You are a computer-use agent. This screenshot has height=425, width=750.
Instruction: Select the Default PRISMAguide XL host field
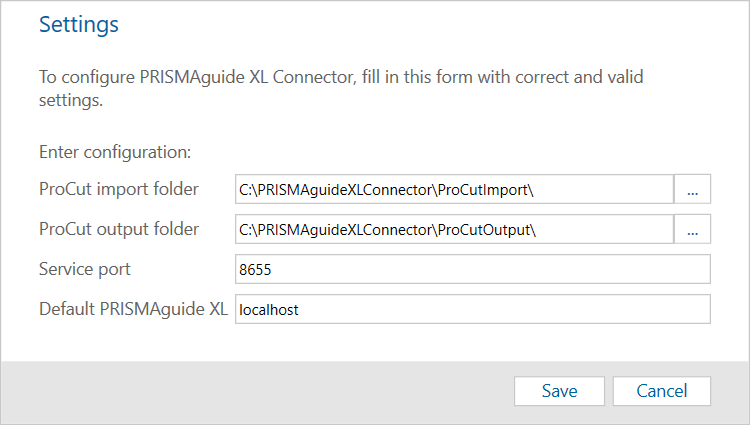point(472,310)
